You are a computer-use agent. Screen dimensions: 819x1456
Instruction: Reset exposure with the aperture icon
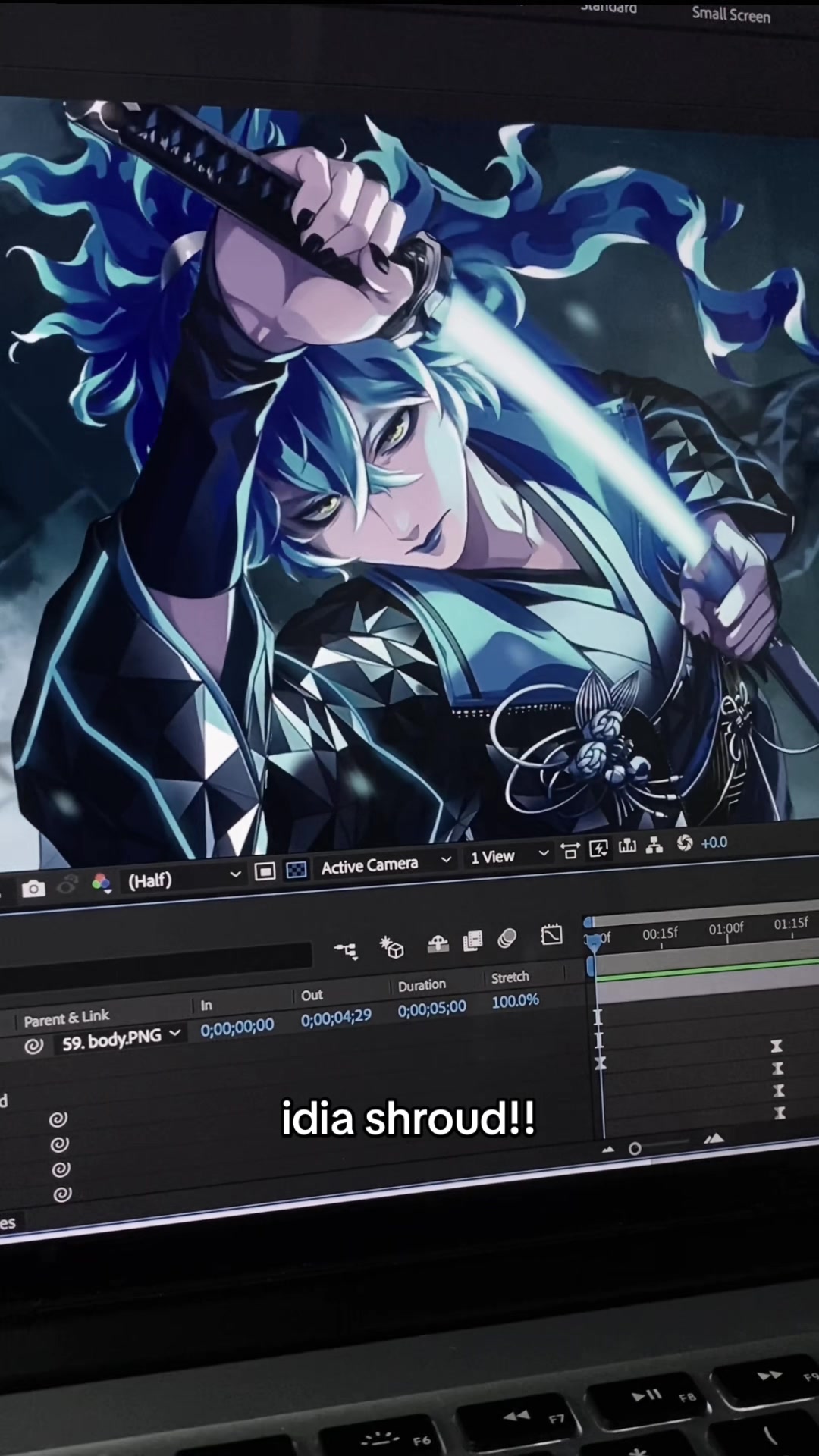pyautogui.click(x=685, y=843)
